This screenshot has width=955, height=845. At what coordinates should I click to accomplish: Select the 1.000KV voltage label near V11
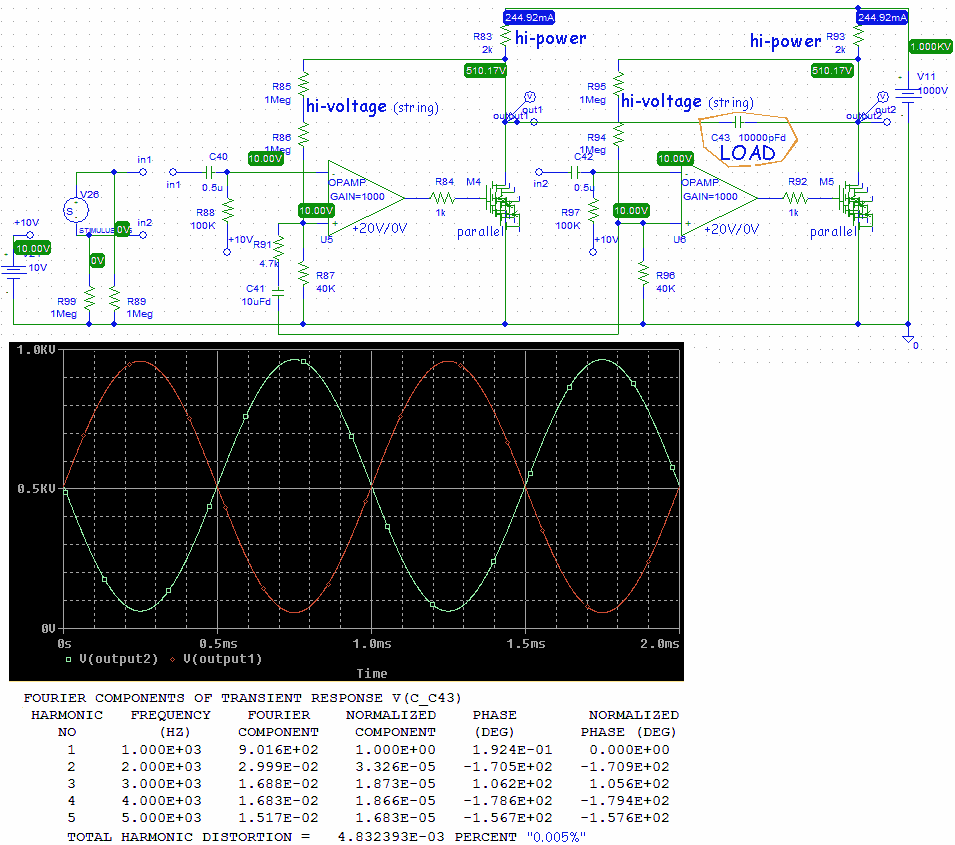click(931, 46)
